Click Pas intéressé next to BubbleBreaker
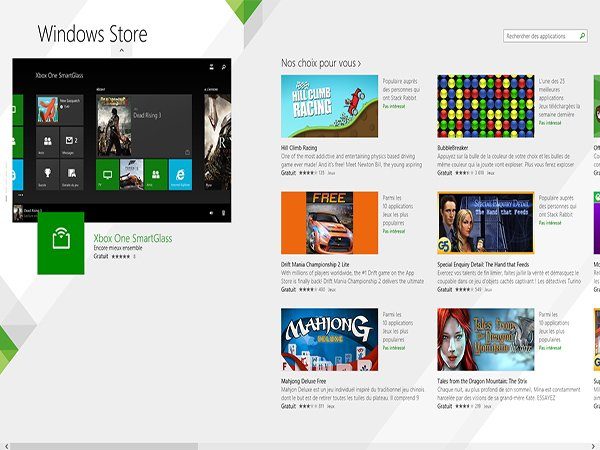The width and height of the screenshot is (600, 450). [x=550, y=123]
